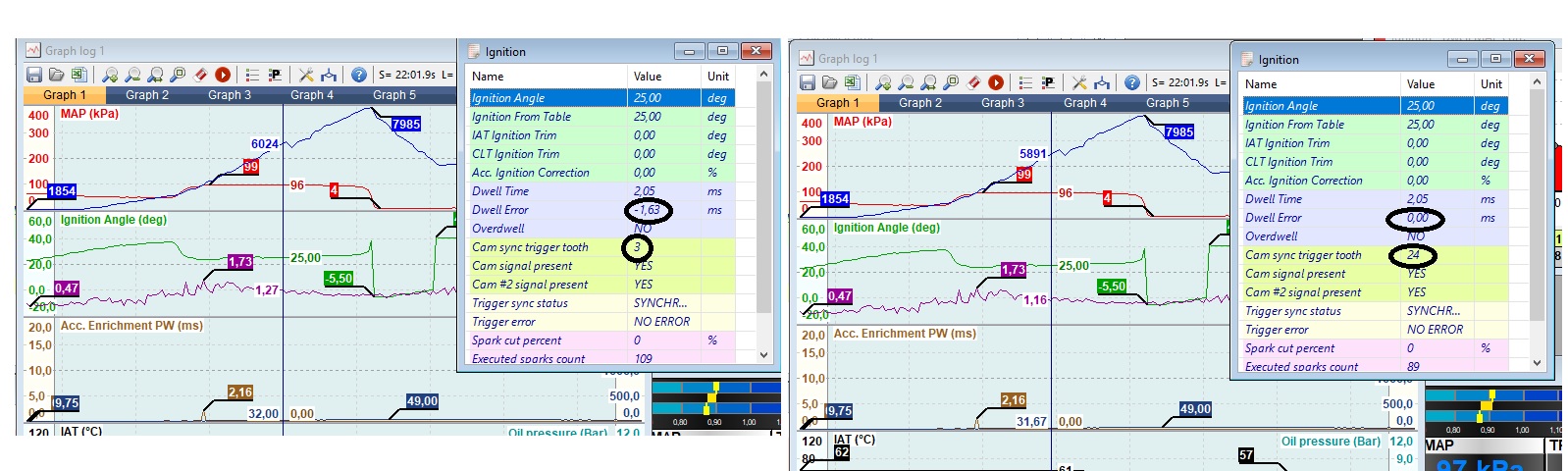
Task: Open log file using folder icon, left window
Action: pyautogui.click(x=57, y=75)
